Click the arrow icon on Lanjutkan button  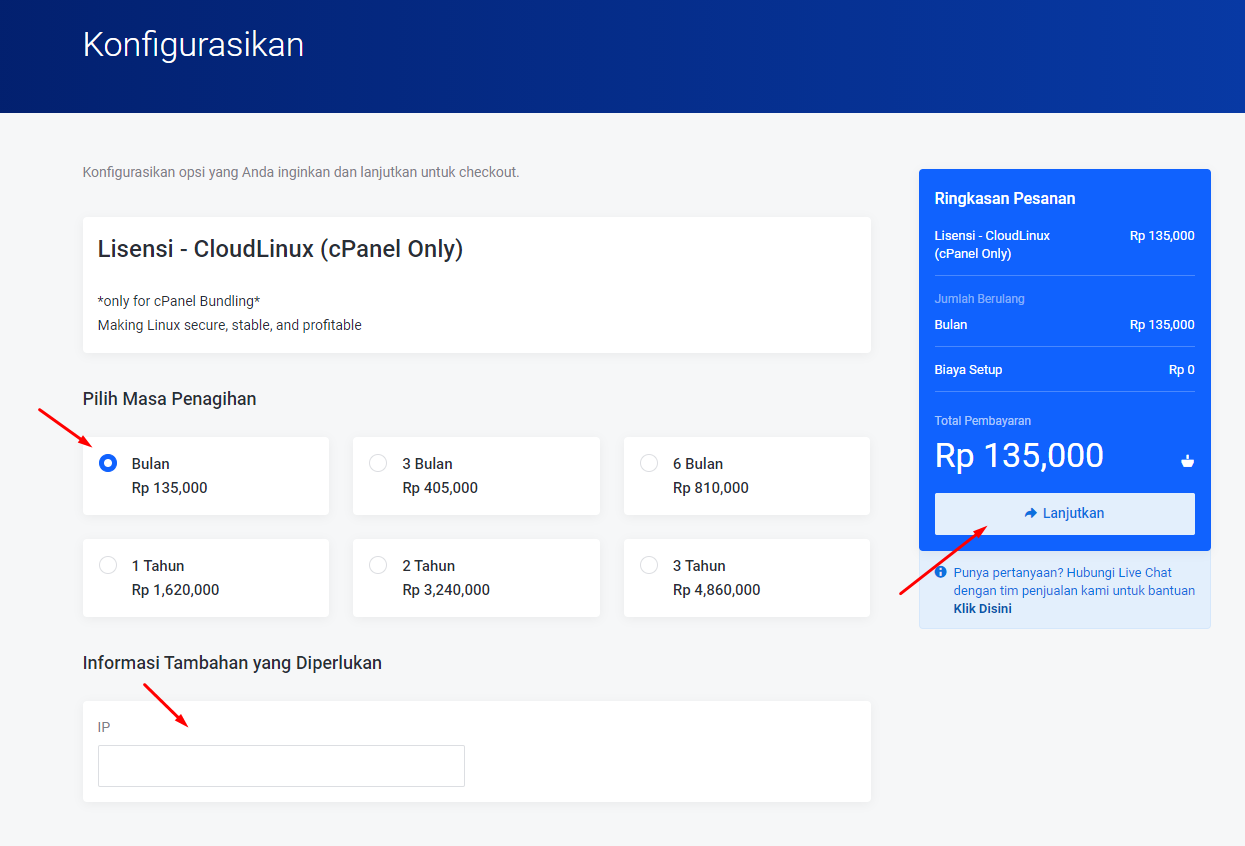coord(1031,513)
